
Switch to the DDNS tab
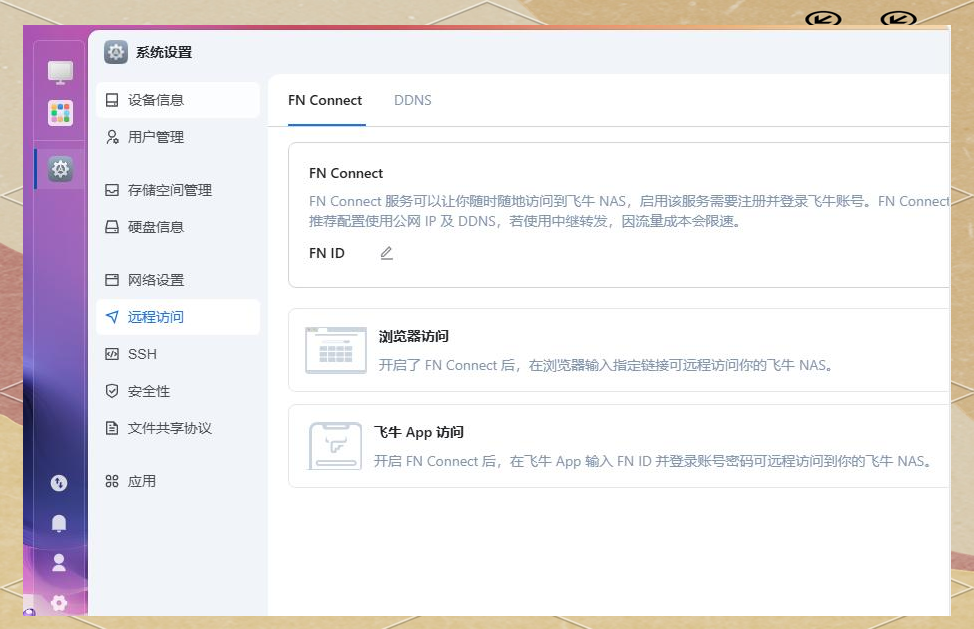413,100
